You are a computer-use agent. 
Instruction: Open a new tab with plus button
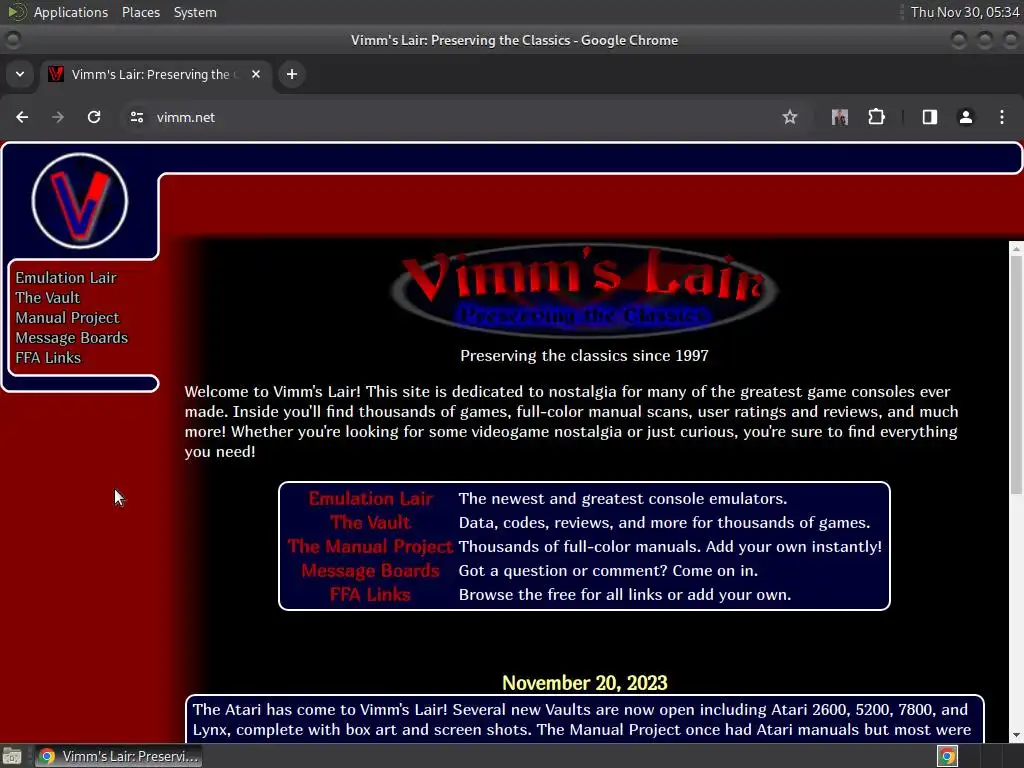pos(292,74)
